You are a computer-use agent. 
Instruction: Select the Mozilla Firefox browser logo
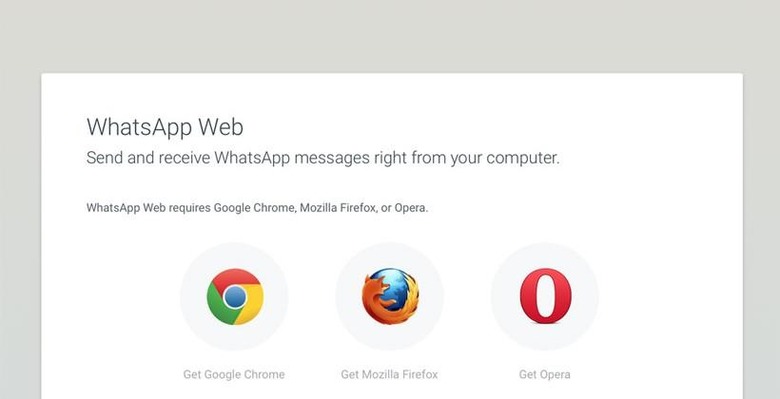390,297
